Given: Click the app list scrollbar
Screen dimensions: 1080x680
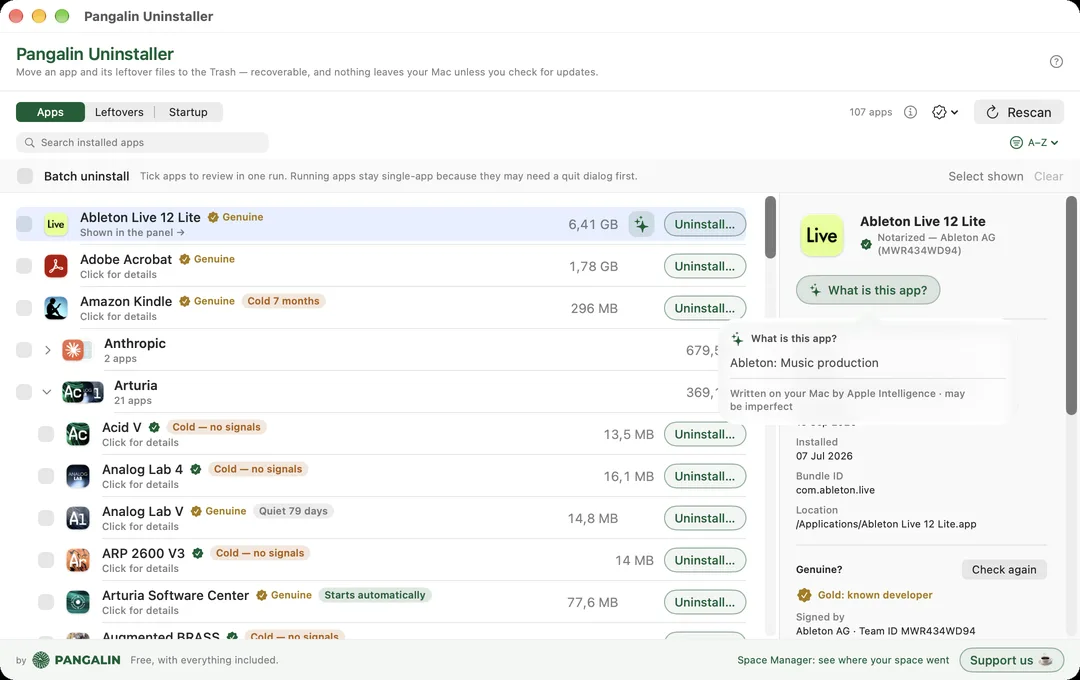Looking at the screenshot, I should coord(770,227).
